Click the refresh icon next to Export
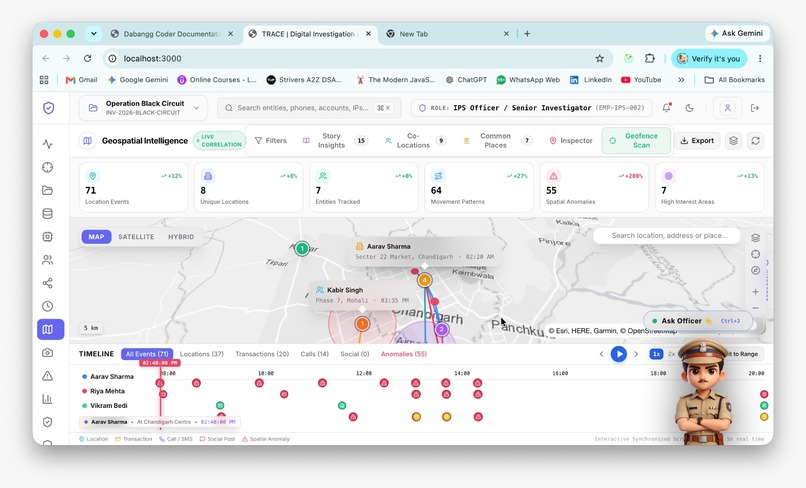The width and height of the screenshot is (806, 488). pyautogui.click(x=755, y=140)
